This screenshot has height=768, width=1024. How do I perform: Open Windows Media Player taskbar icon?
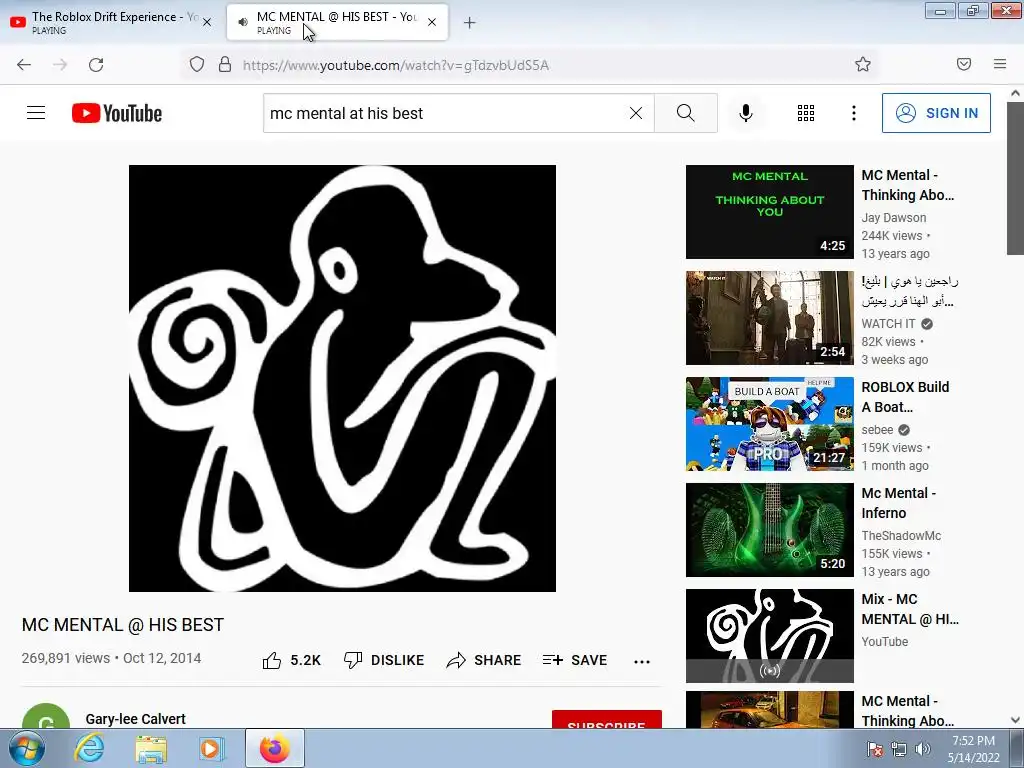pos(211,749)
